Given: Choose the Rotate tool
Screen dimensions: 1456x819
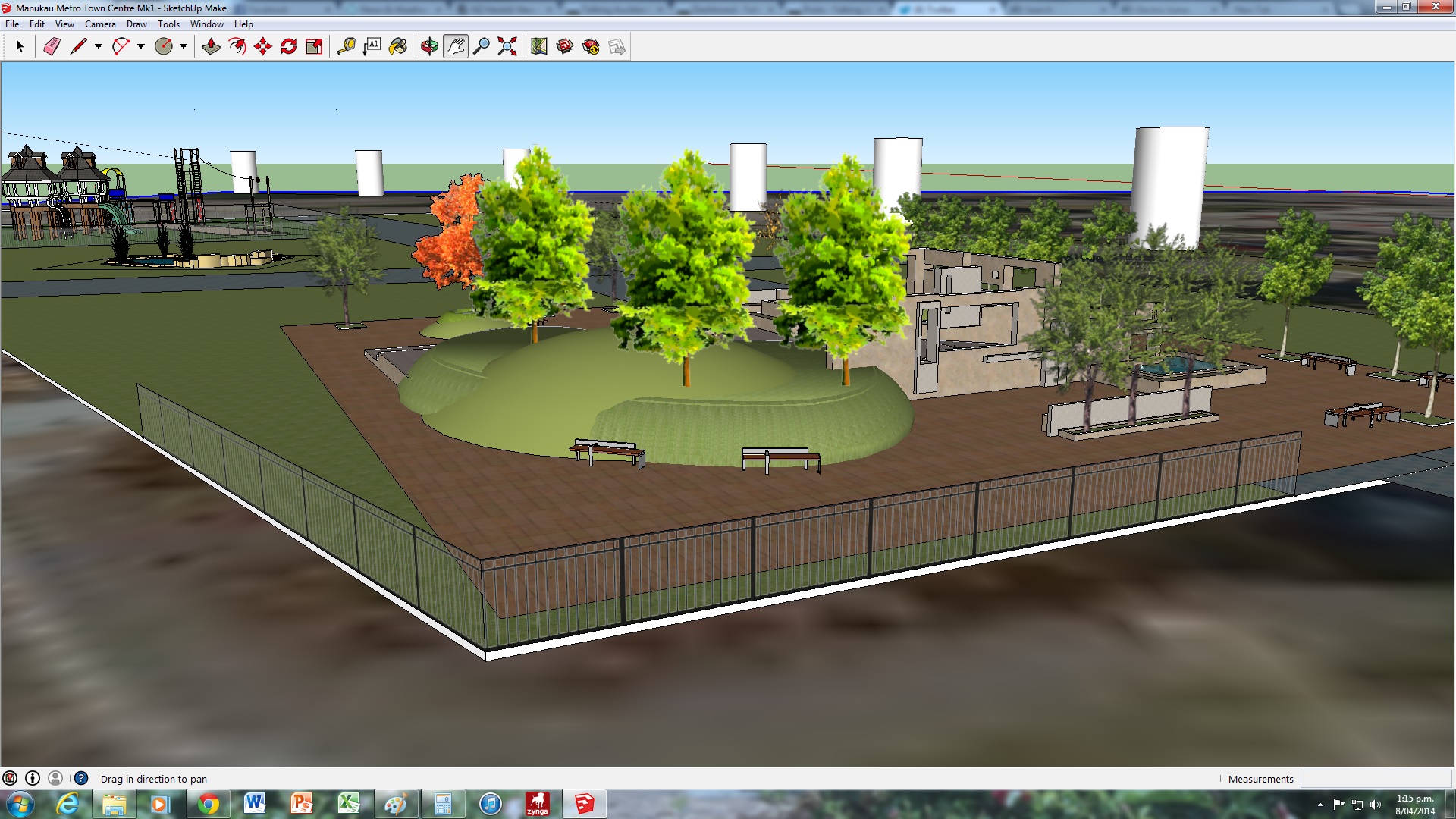Looking at the screenshot, I should coord(289,47).
